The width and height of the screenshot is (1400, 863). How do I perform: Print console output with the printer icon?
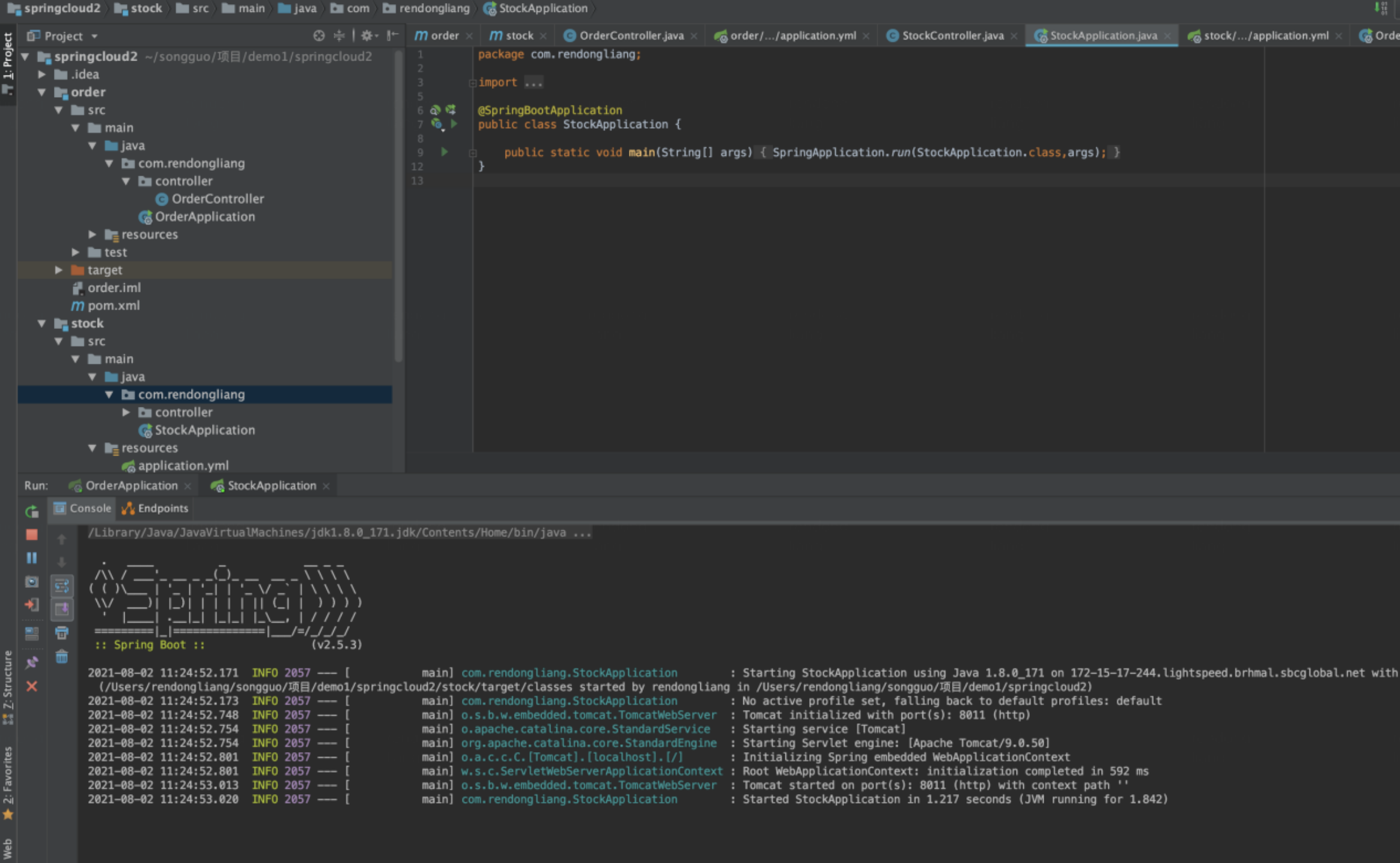(x=62, y=633)
